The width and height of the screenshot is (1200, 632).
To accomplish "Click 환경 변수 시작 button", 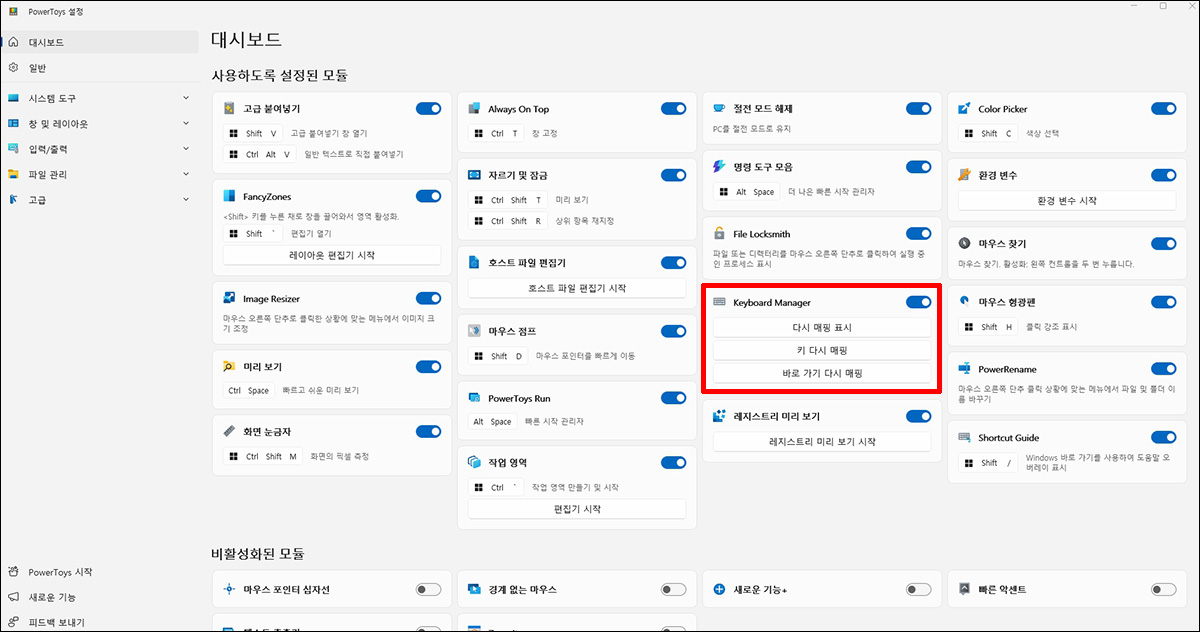I will click(x=1067, y=200).
